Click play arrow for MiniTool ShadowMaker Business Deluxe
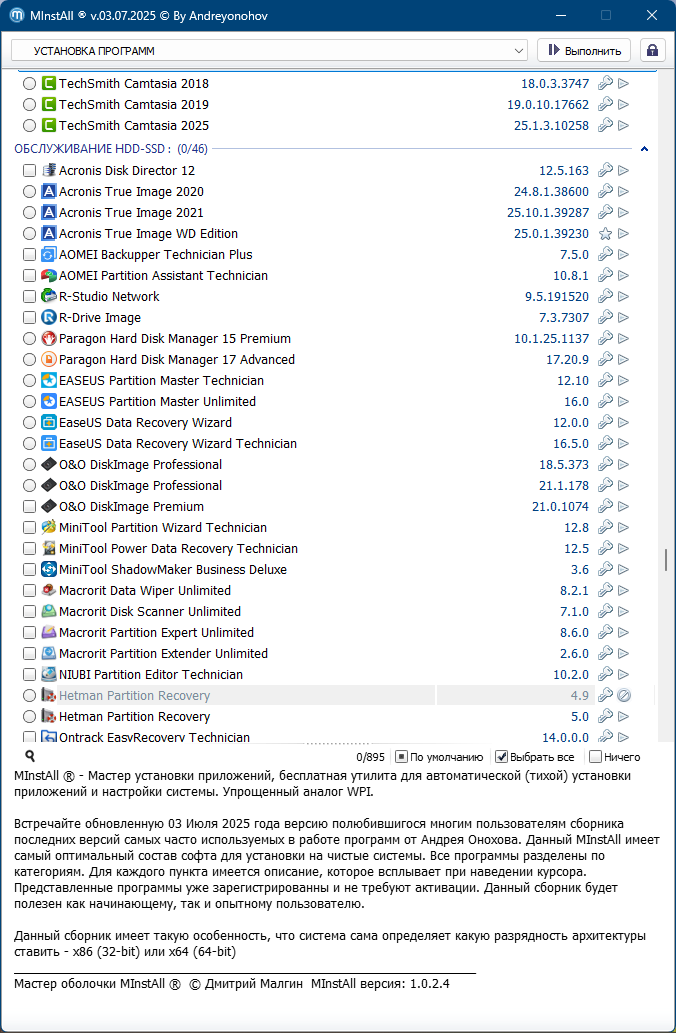 click(x=623, y=570)
